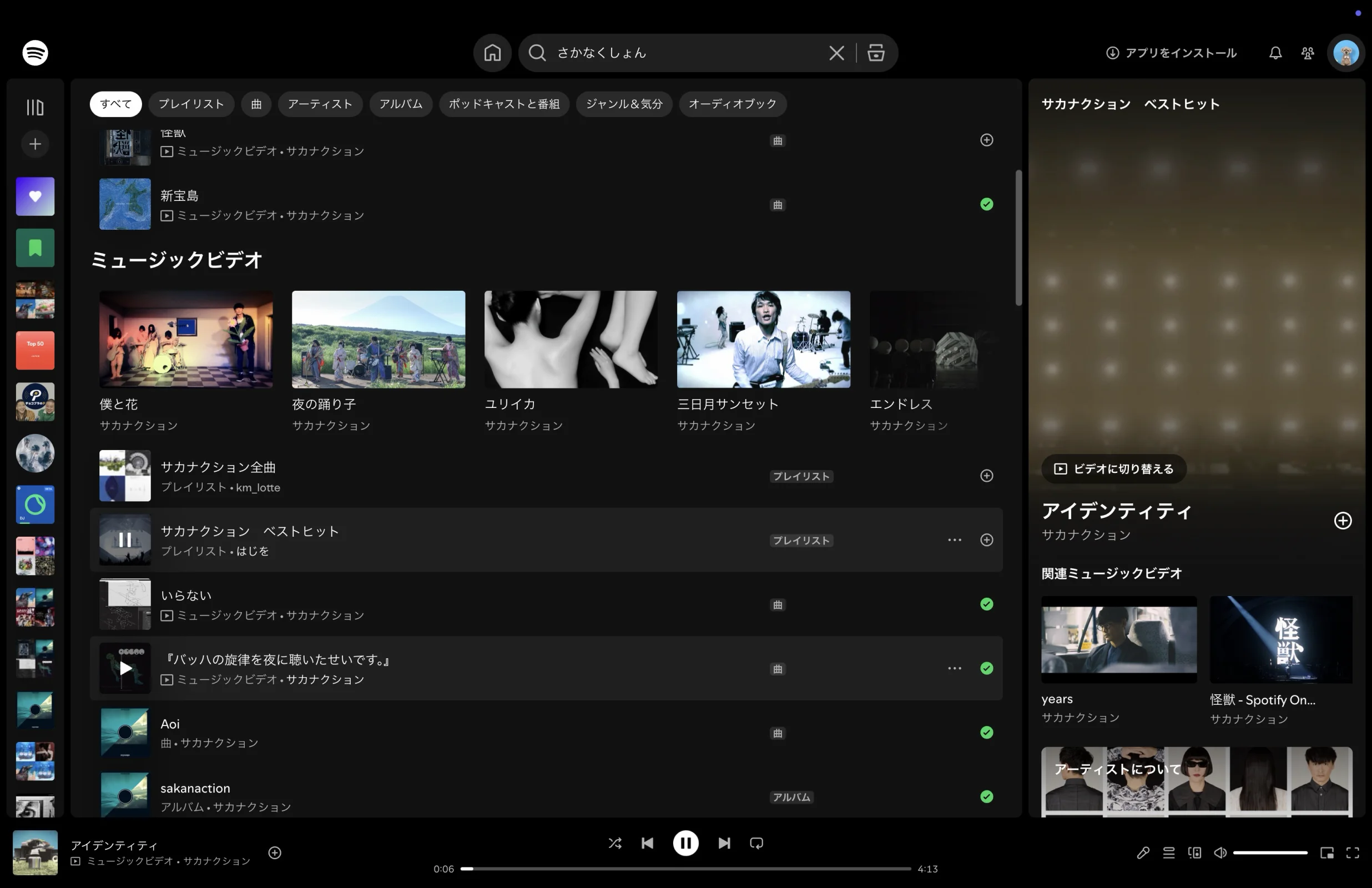Open lyrics microphone icon
The height and width of the screenshot is (888, 1372).
click(x=1143, y=852)
